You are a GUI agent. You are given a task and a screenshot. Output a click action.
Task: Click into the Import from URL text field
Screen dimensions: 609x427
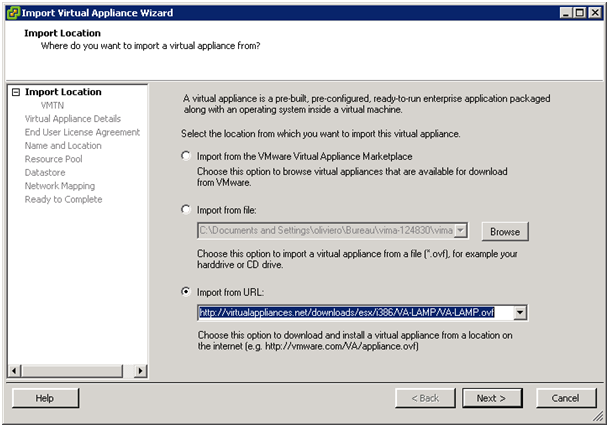[x=355, y=312]
